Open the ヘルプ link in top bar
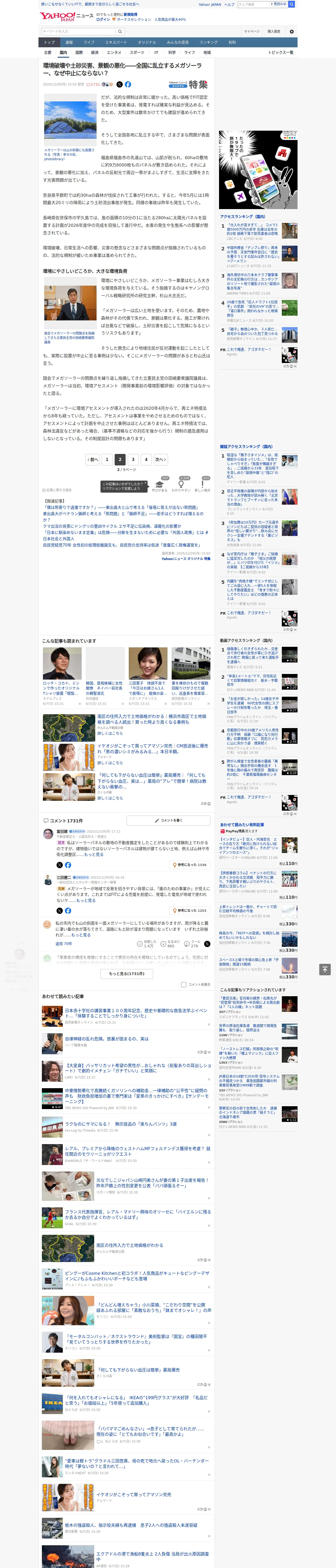 (x=229, y=4)
